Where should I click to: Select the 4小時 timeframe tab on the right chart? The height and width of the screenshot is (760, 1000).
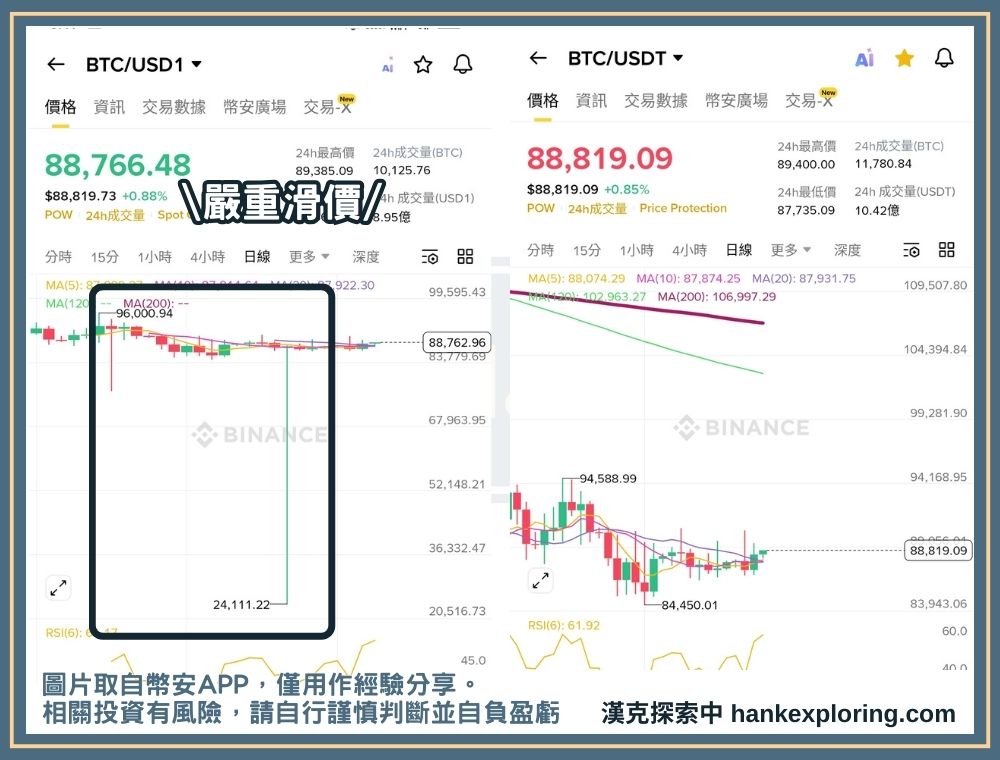[691, 250]
